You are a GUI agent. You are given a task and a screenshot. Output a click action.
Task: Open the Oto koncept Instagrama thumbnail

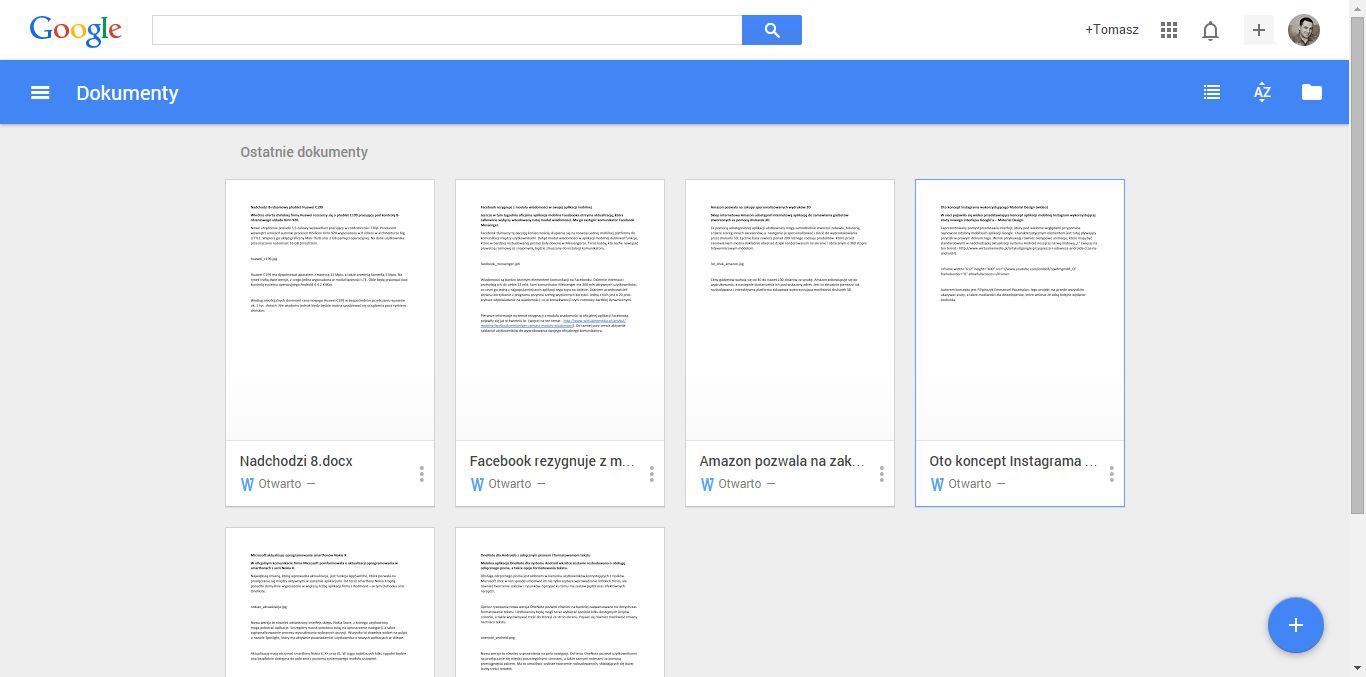click(x=1020, y=310)
